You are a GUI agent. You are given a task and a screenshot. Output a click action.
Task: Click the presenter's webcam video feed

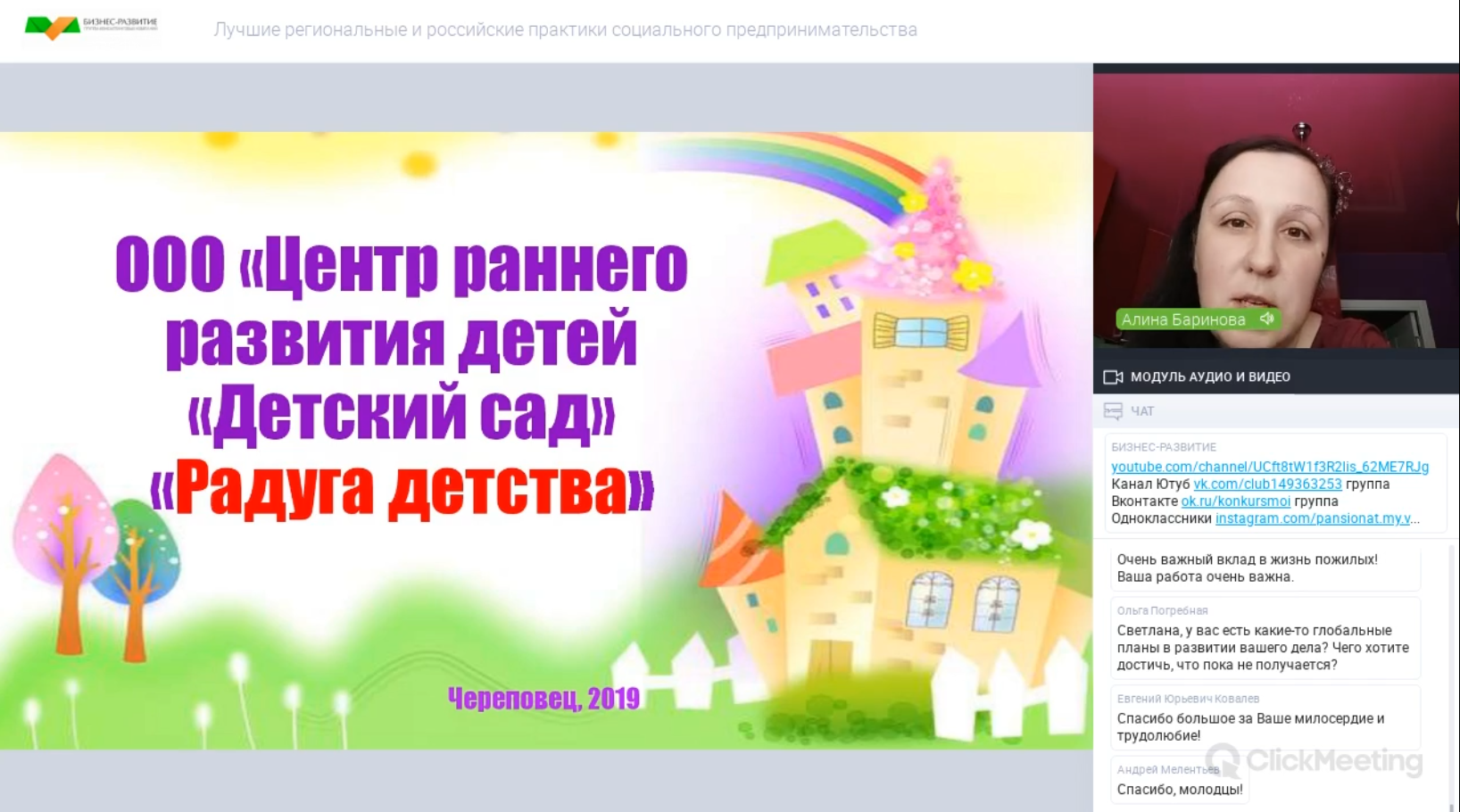click(x=1276, y=205)
